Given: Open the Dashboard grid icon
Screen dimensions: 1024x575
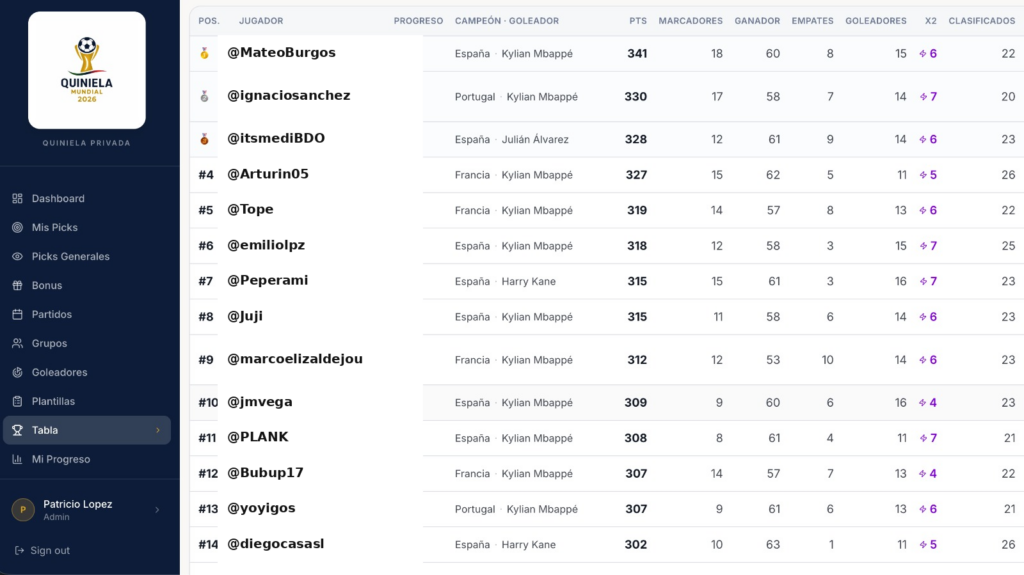Looking at the screenshot, I should coord(18,198).
